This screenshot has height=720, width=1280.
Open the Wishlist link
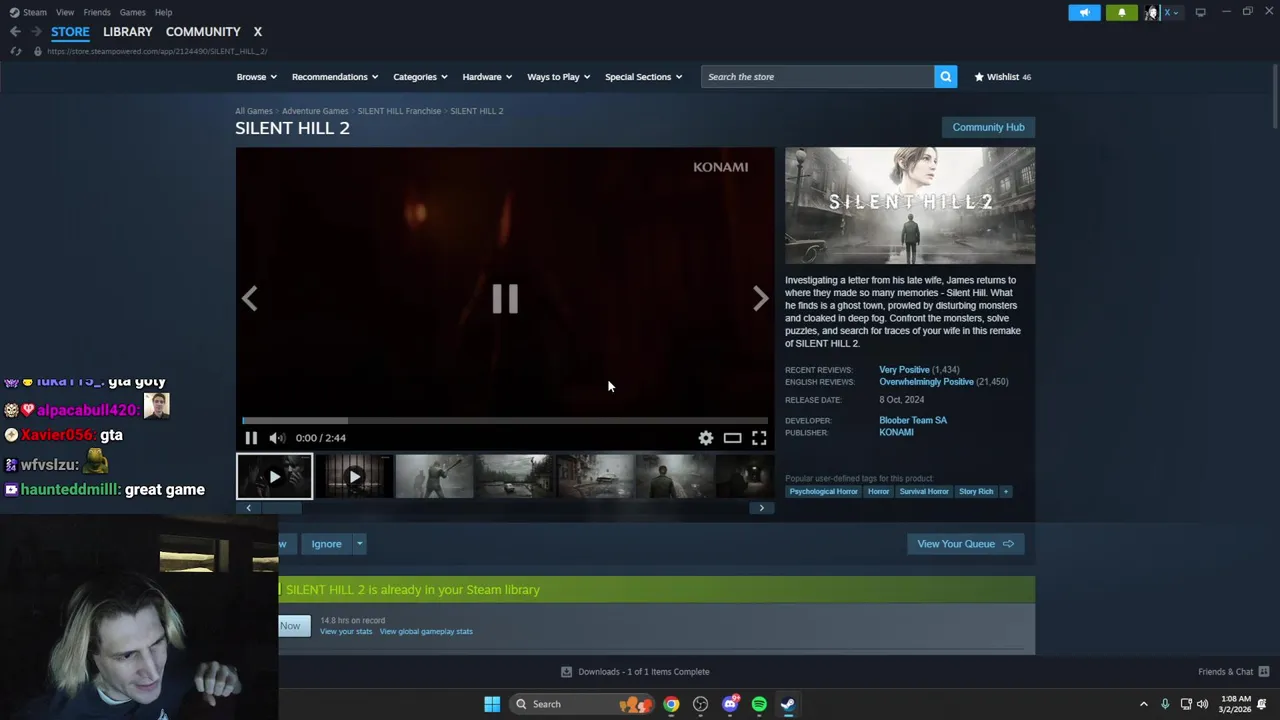[1003, 77]
